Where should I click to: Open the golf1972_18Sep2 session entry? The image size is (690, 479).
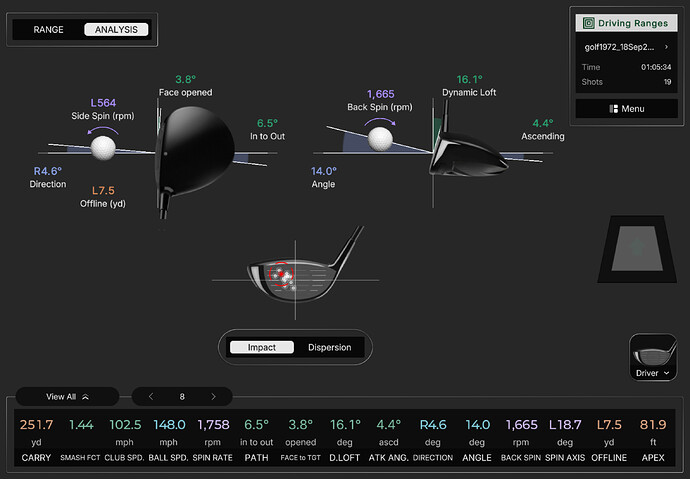pyautogui.click(x=626, y=47)
